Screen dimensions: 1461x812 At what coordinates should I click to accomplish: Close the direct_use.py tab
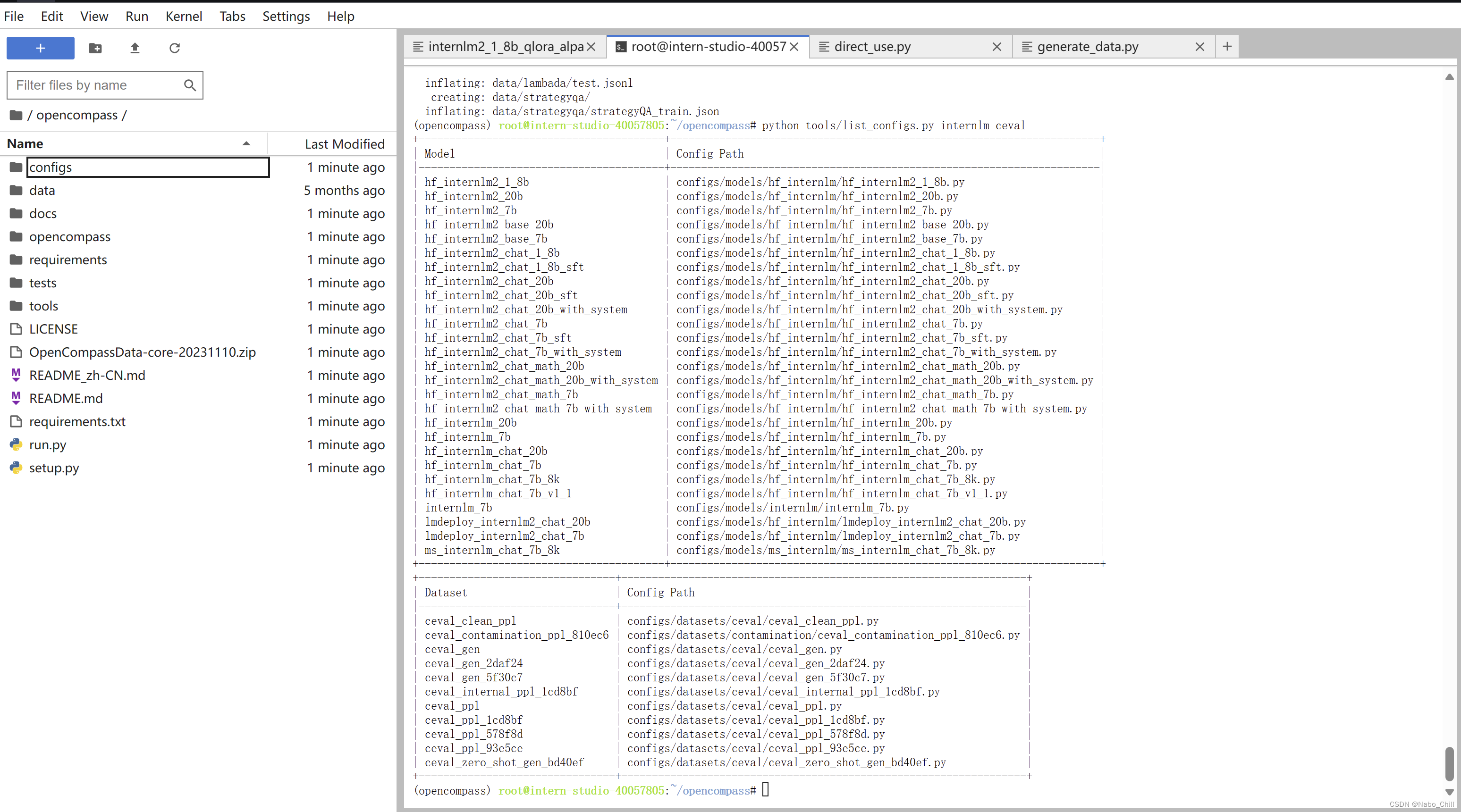[x=997, y=47]
